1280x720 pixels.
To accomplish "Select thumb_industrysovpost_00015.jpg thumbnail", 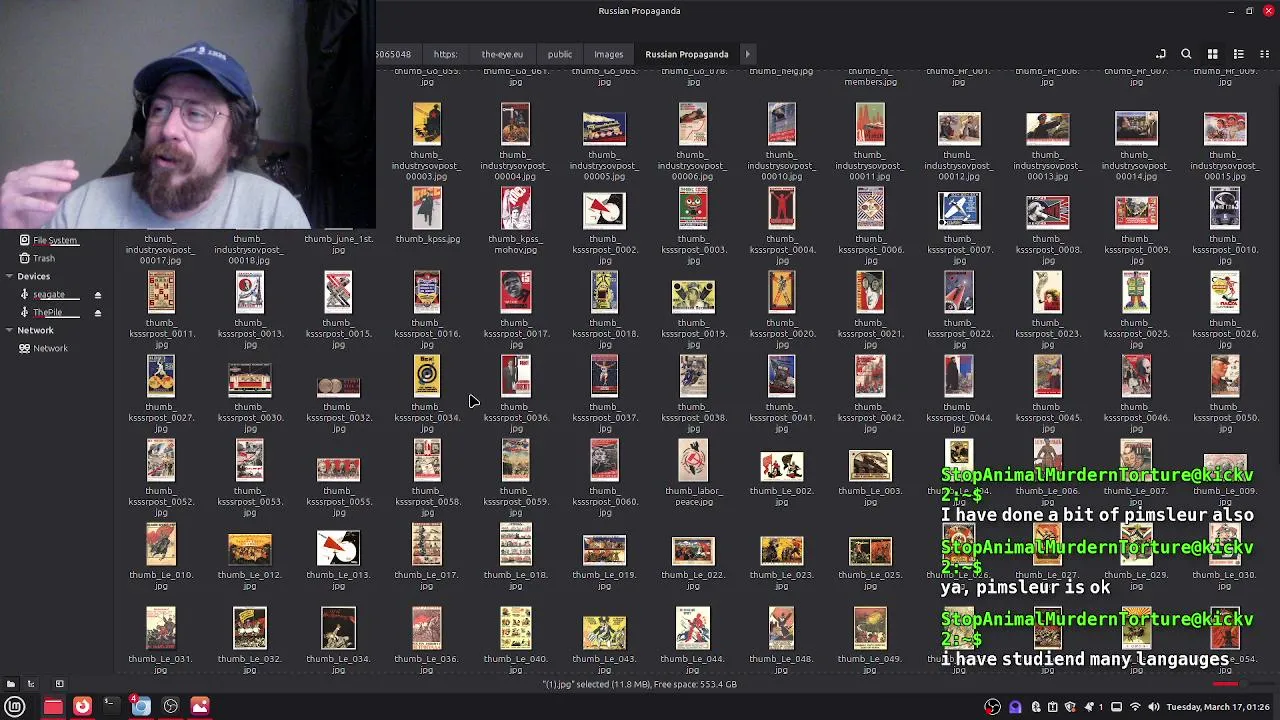I will coord(1225,128).
